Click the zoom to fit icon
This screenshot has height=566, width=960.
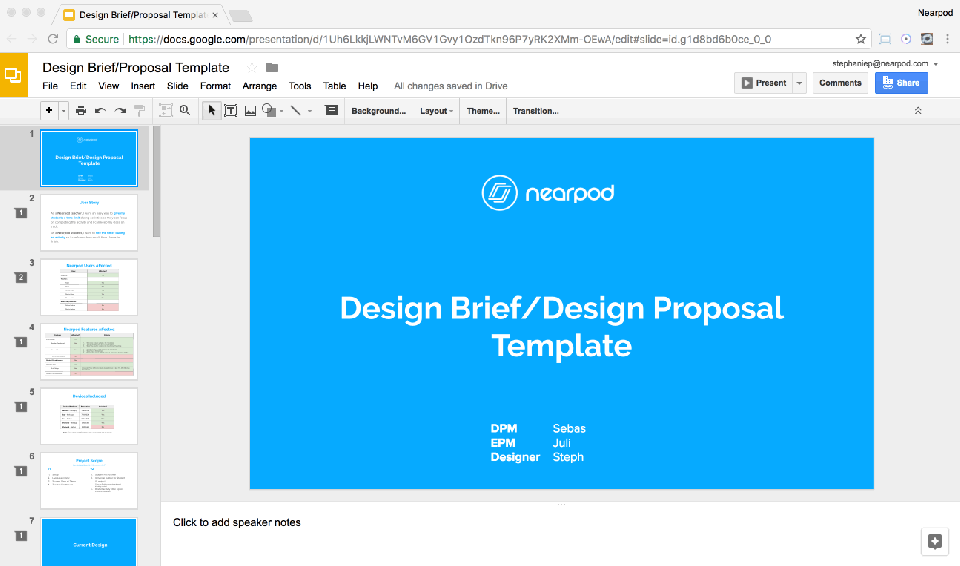click(165, 110)
